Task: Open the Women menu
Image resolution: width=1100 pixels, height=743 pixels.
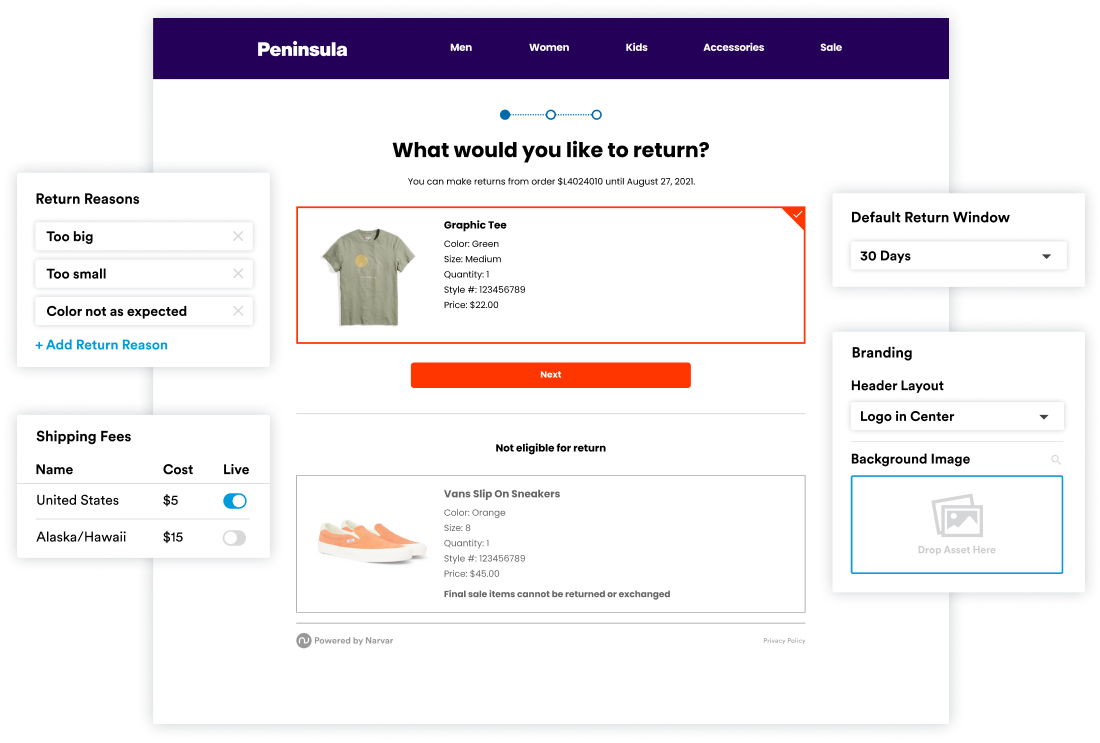Action: coord(549,48)
